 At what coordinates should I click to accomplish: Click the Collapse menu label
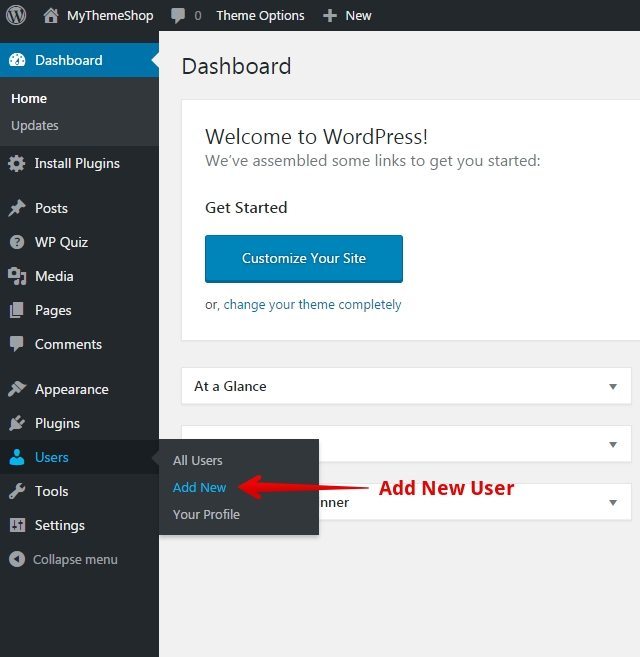(x=75, y=559)
